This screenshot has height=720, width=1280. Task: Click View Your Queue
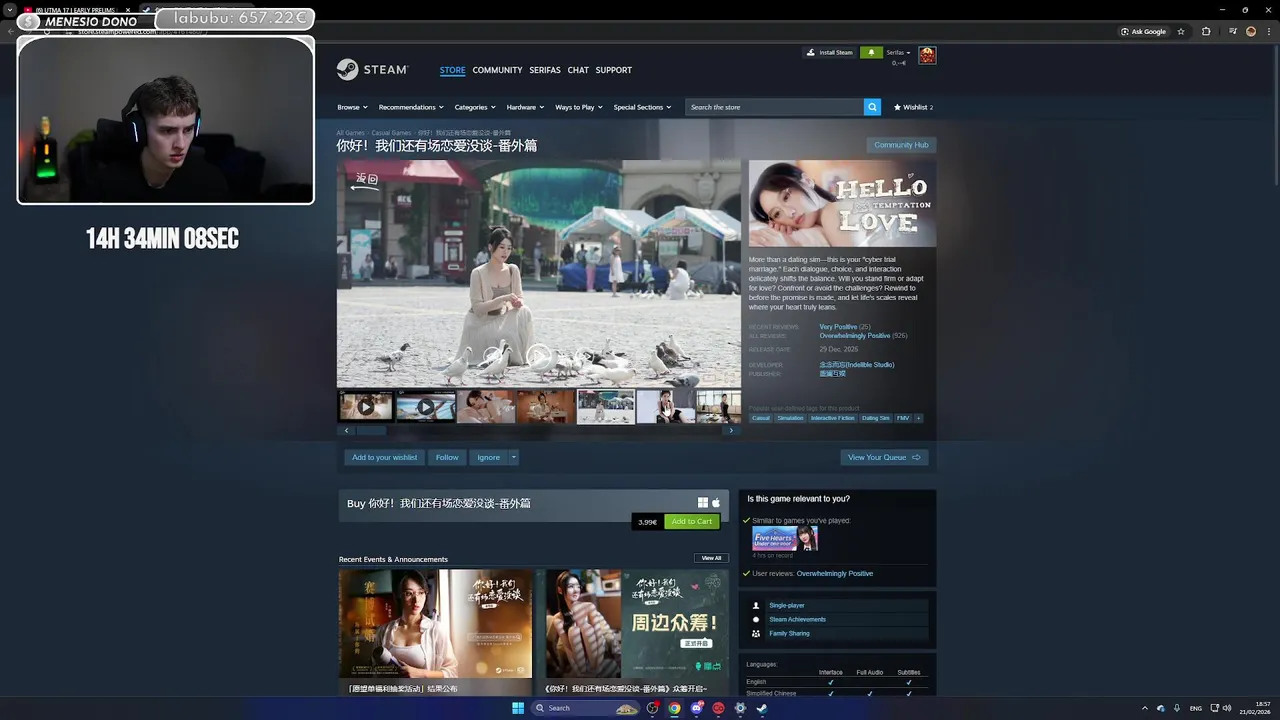click(x=884, y=457)
